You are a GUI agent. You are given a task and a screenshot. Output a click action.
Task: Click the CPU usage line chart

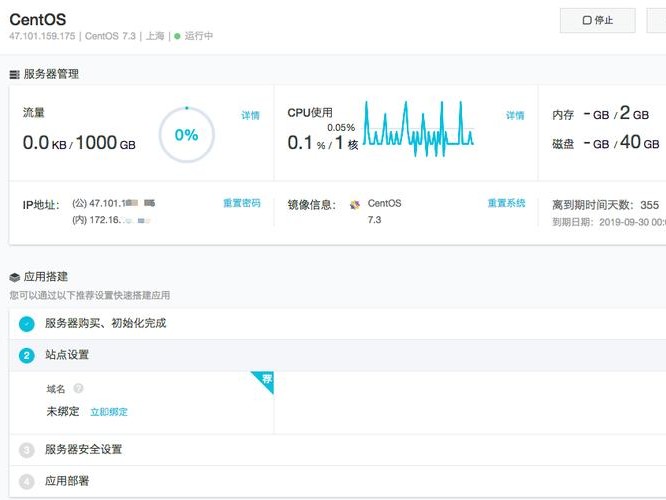(418, 129)
